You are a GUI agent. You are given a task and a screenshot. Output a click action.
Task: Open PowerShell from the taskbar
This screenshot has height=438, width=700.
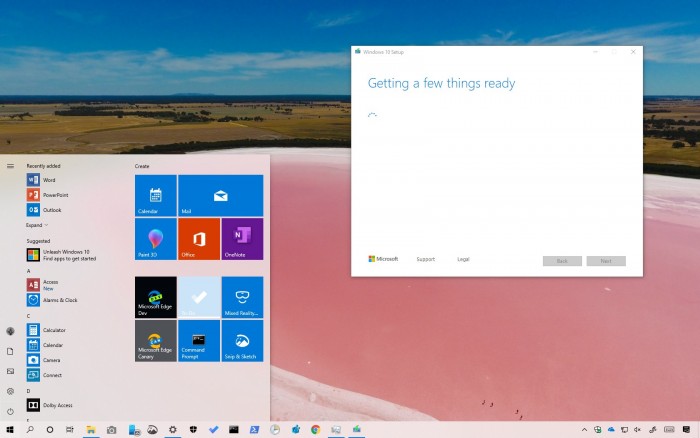254,430
